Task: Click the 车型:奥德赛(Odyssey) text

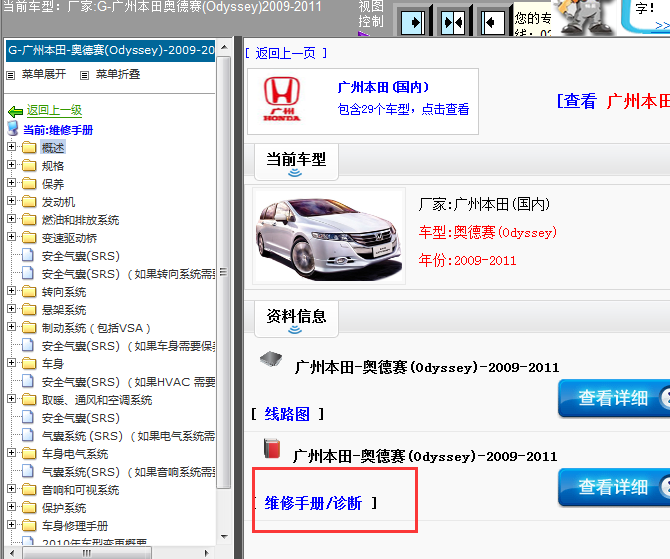Action: coord(488,232)
